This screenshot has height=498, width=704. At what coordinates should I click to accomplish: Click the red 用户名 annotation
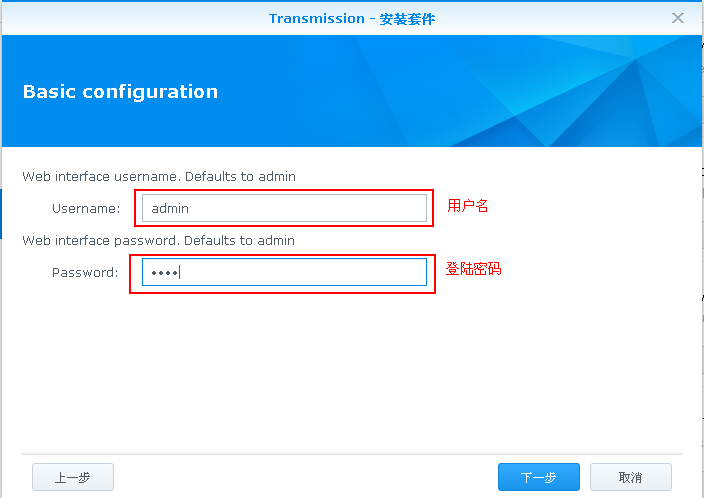point(467,206)
